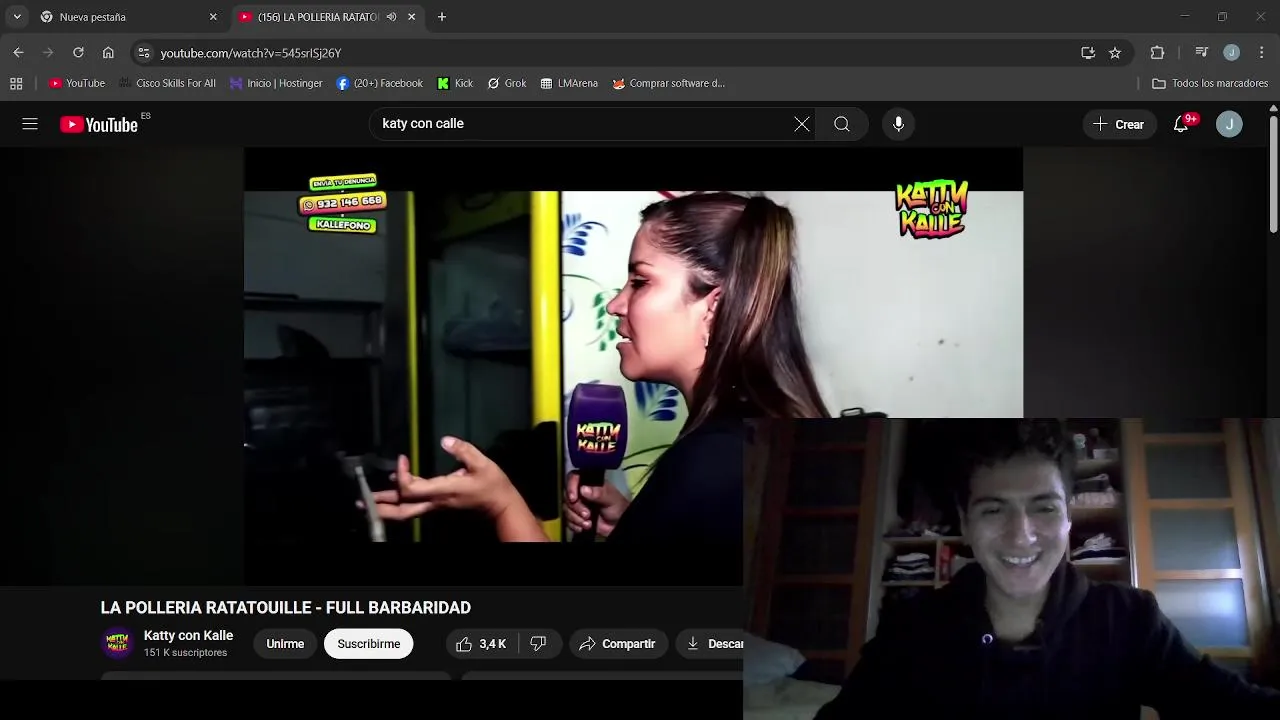
Task: Open the Kick bookmark
Action: (x=455, y=83)
